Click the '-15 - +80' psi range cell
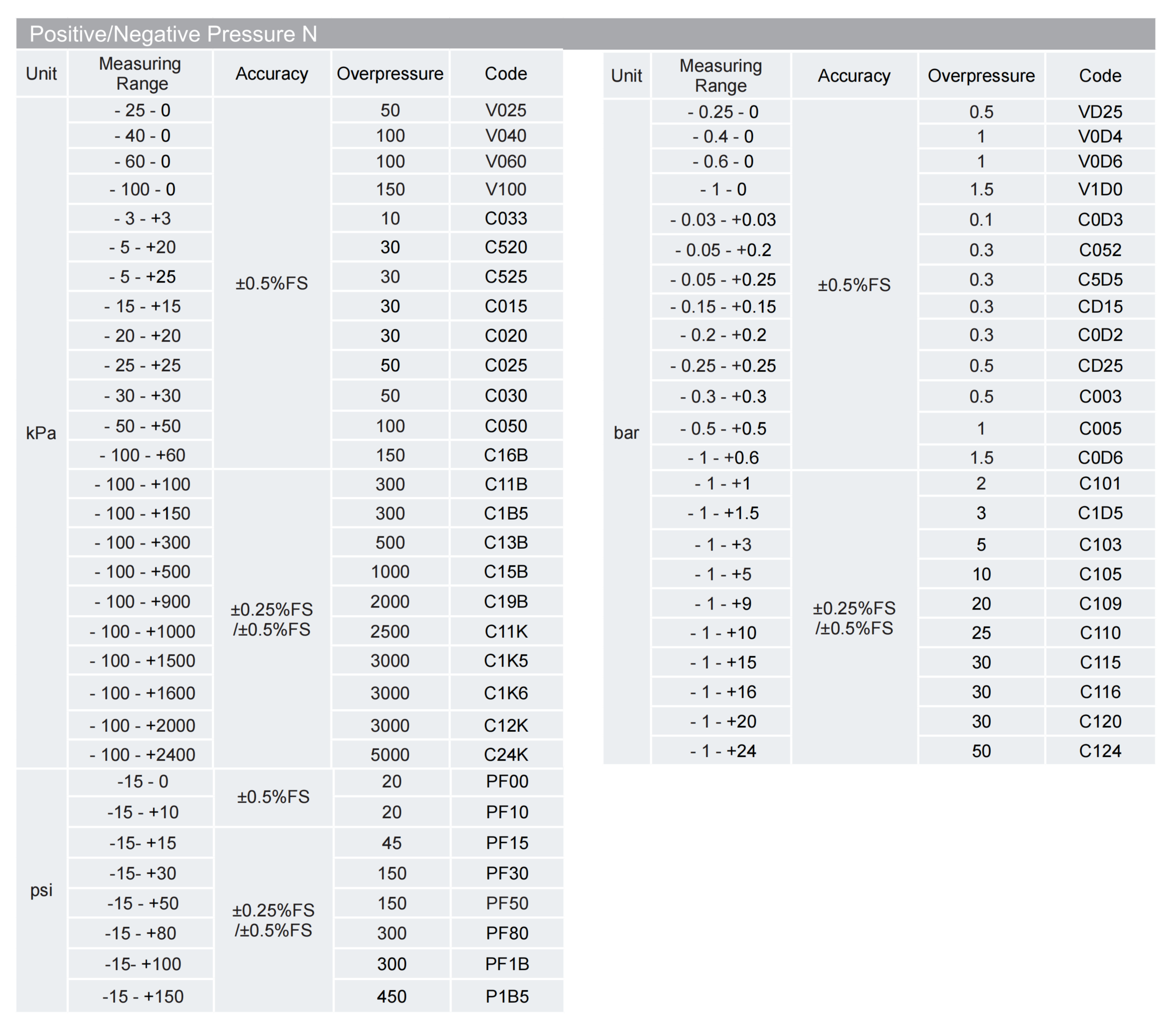This screenshot has width=1175, height=1036. pyautogui.click(x=141, y=932)
